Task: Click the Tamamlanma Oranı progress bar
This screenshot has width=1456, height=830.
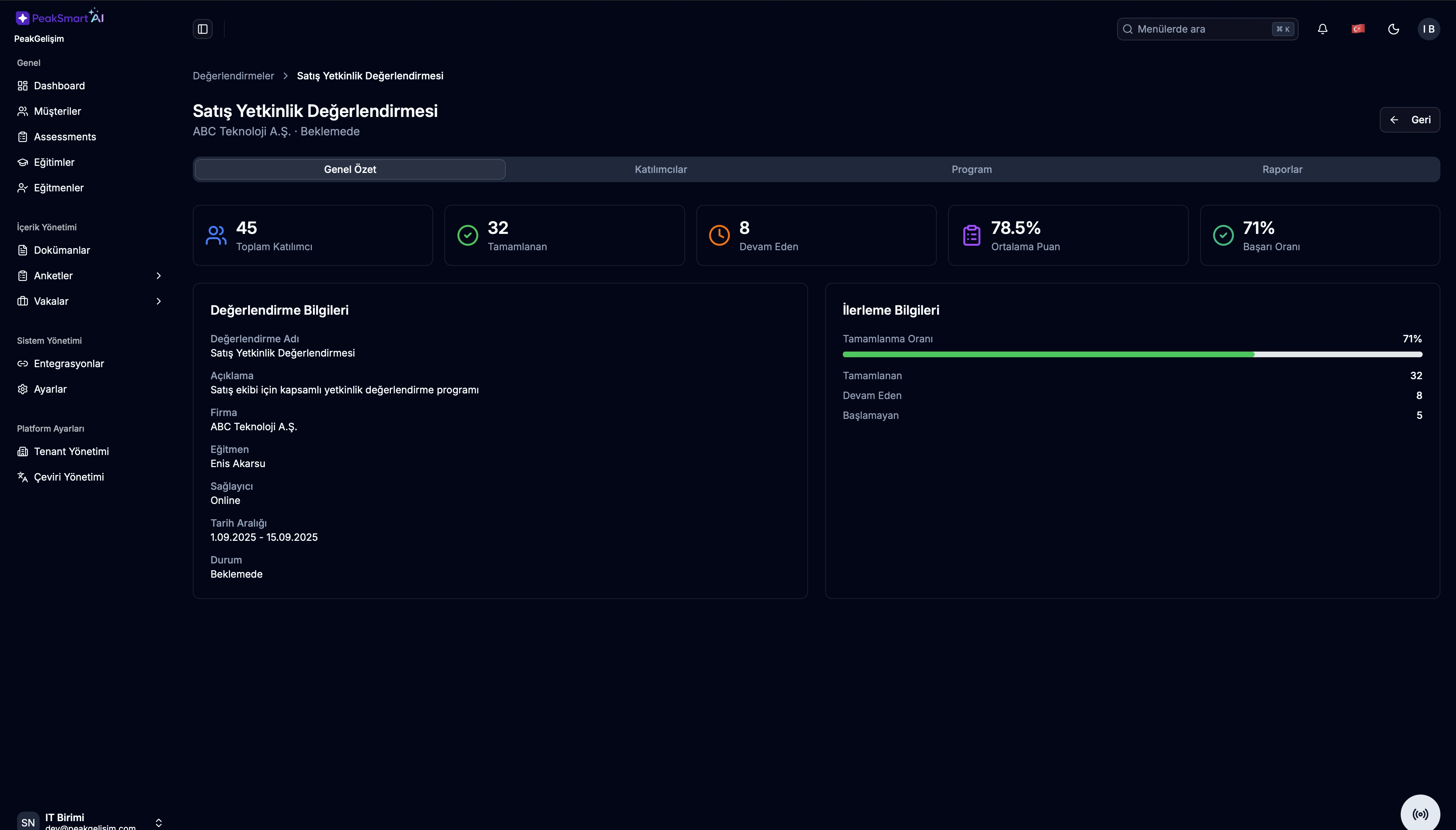Action: click(1132, 354)
